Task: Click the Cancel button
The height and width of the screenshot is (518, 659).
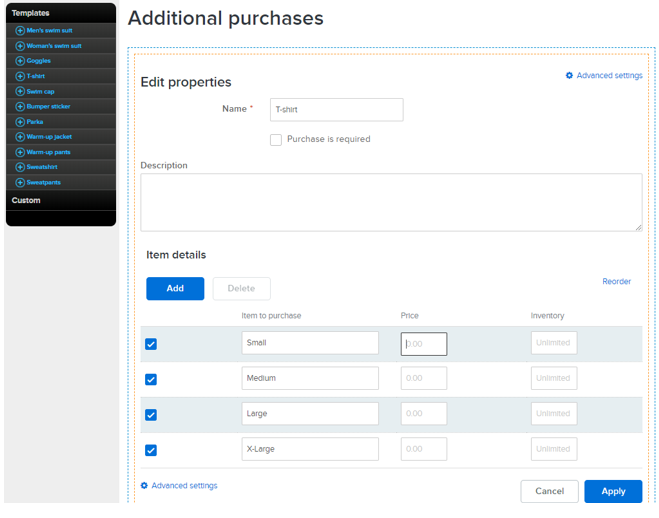Action: pyautogui.click(x=549, y=491)
